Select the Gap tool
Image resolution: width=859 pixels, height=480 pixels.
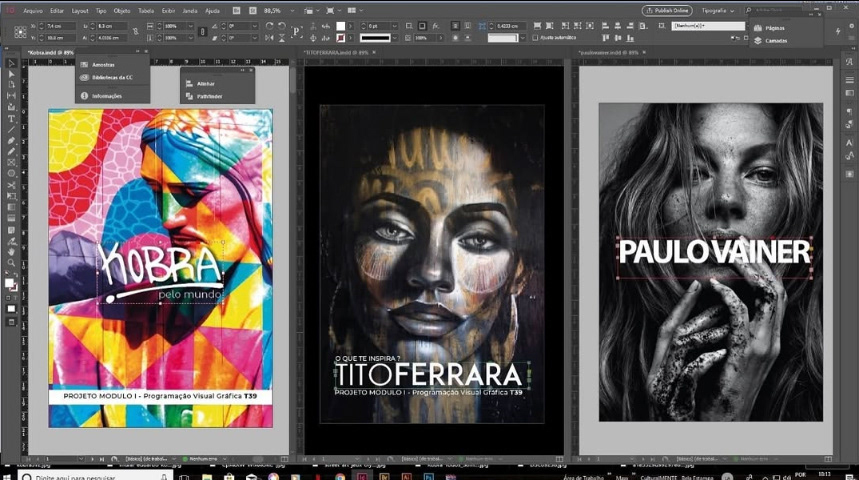(11, 96)
